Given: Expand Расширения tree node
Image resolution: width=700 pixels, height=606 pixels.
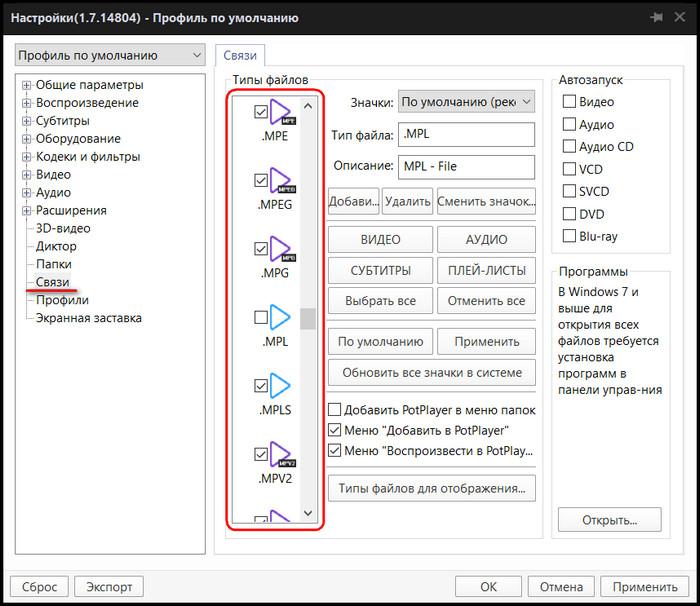Looking at the screenshot, I should click(26, 210).
